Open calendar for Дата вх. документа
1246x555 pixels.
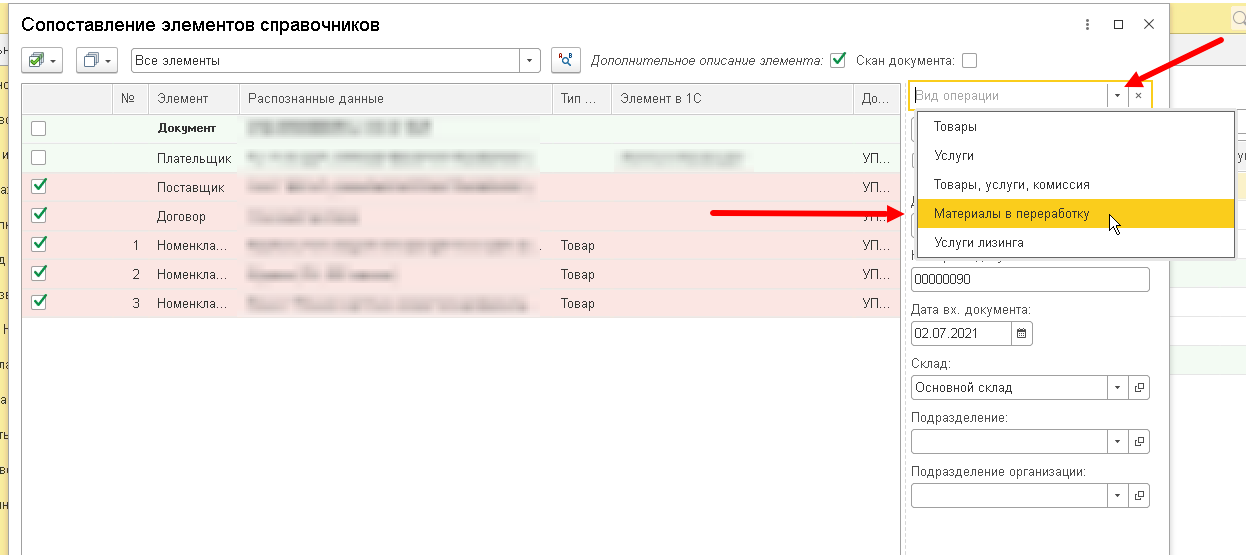[x=1021, y=334]
